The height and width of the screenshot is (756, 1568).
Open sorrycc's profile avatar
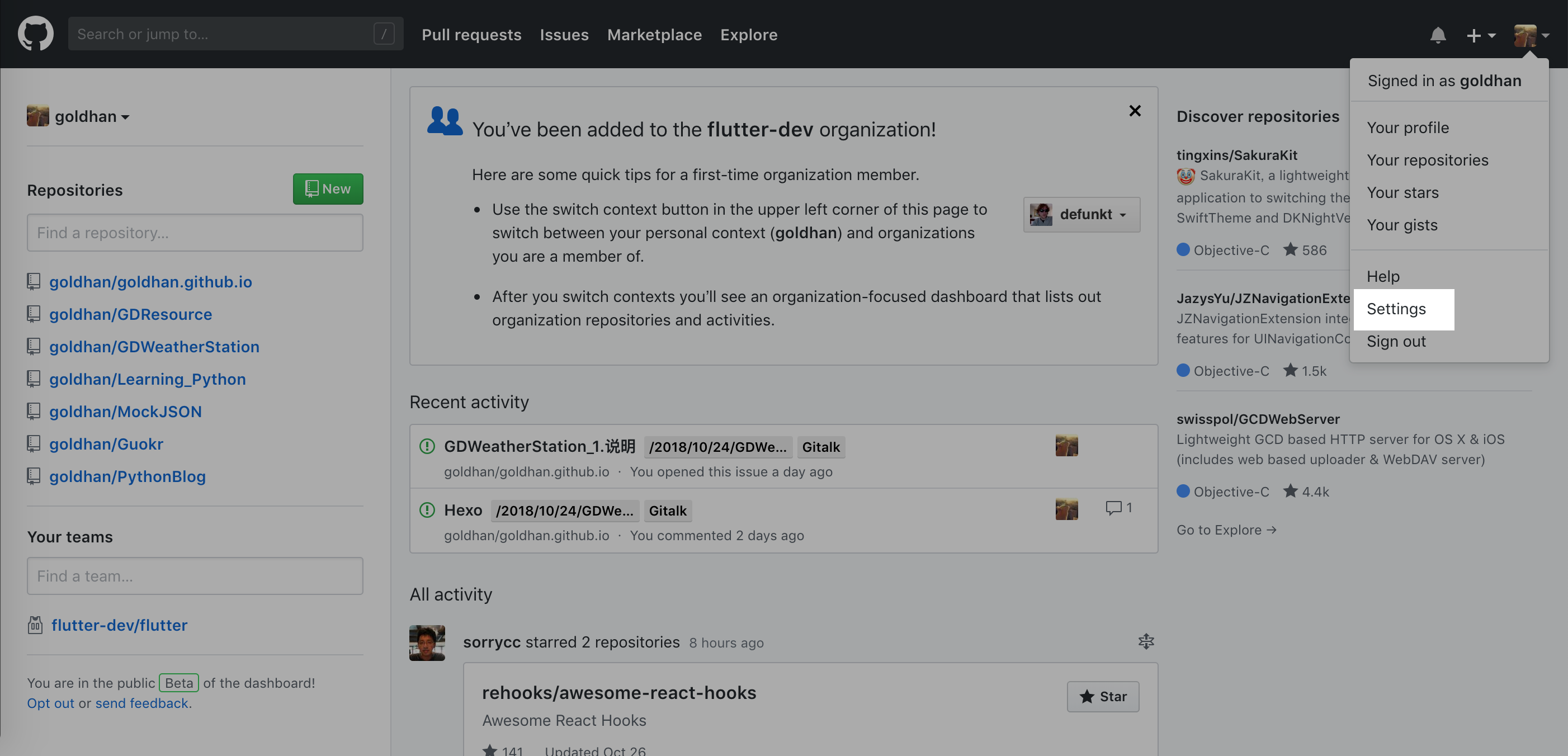pyautogui.click(x=427, y=642)
